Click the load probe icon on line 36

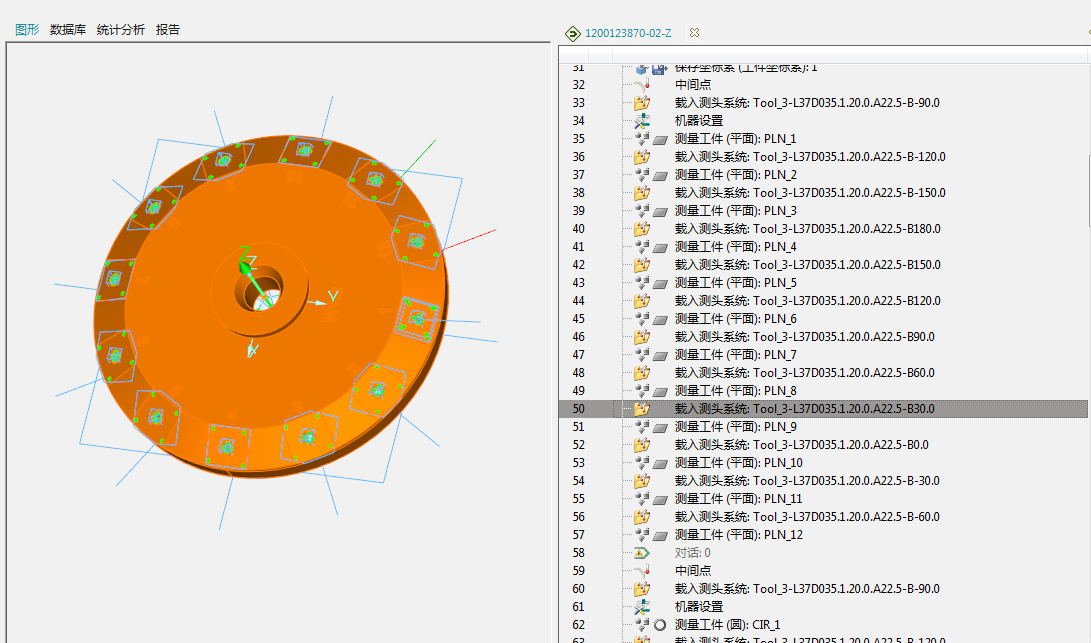642,157
